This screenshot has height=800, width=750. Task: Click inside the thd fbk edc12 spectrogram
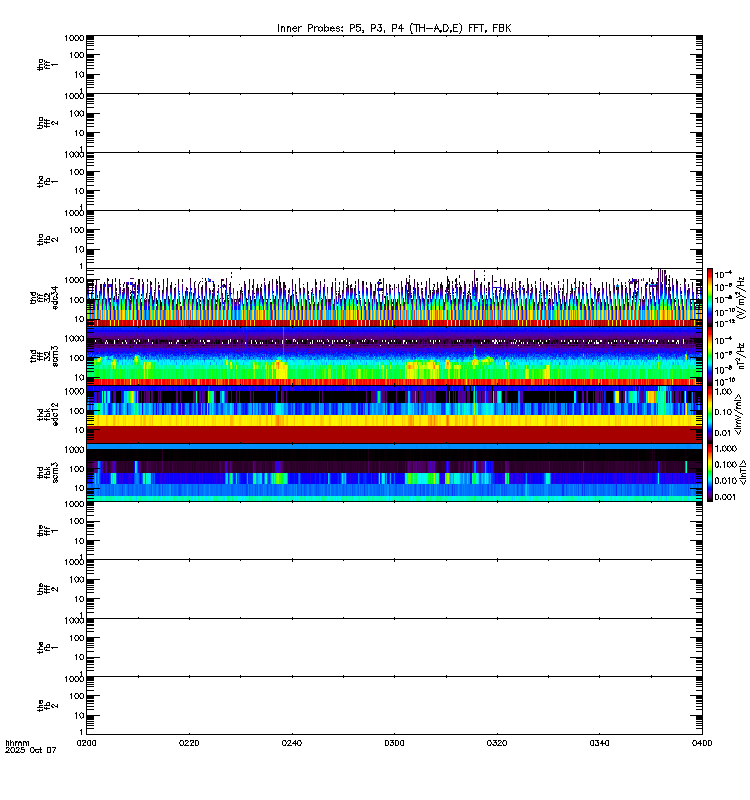tap(394, 414)
